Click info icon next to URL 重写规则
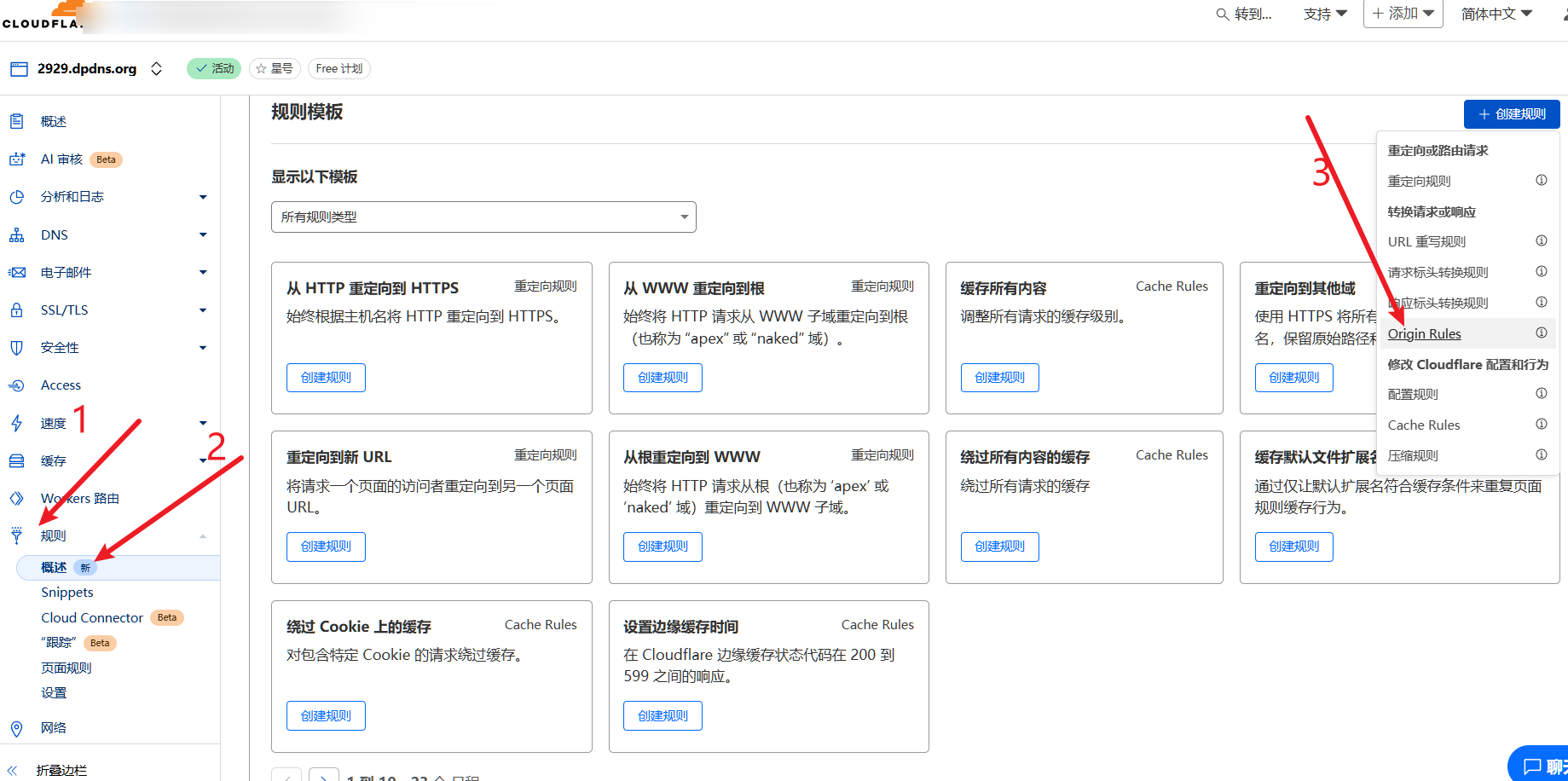The height and width of the screenshot is (781, 1568). pyautogui.click(x=1541, y=240)
